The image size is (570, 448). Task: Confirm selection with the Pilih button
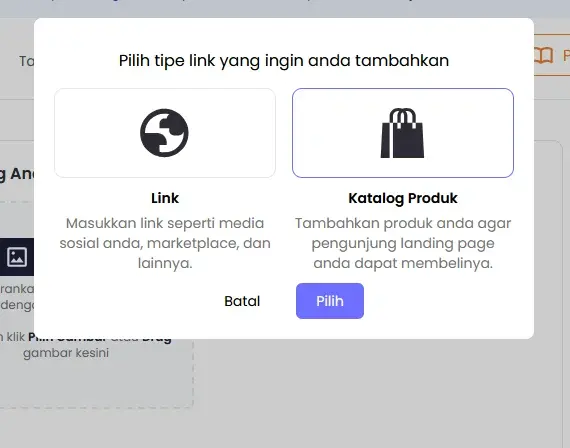(330, 301)
